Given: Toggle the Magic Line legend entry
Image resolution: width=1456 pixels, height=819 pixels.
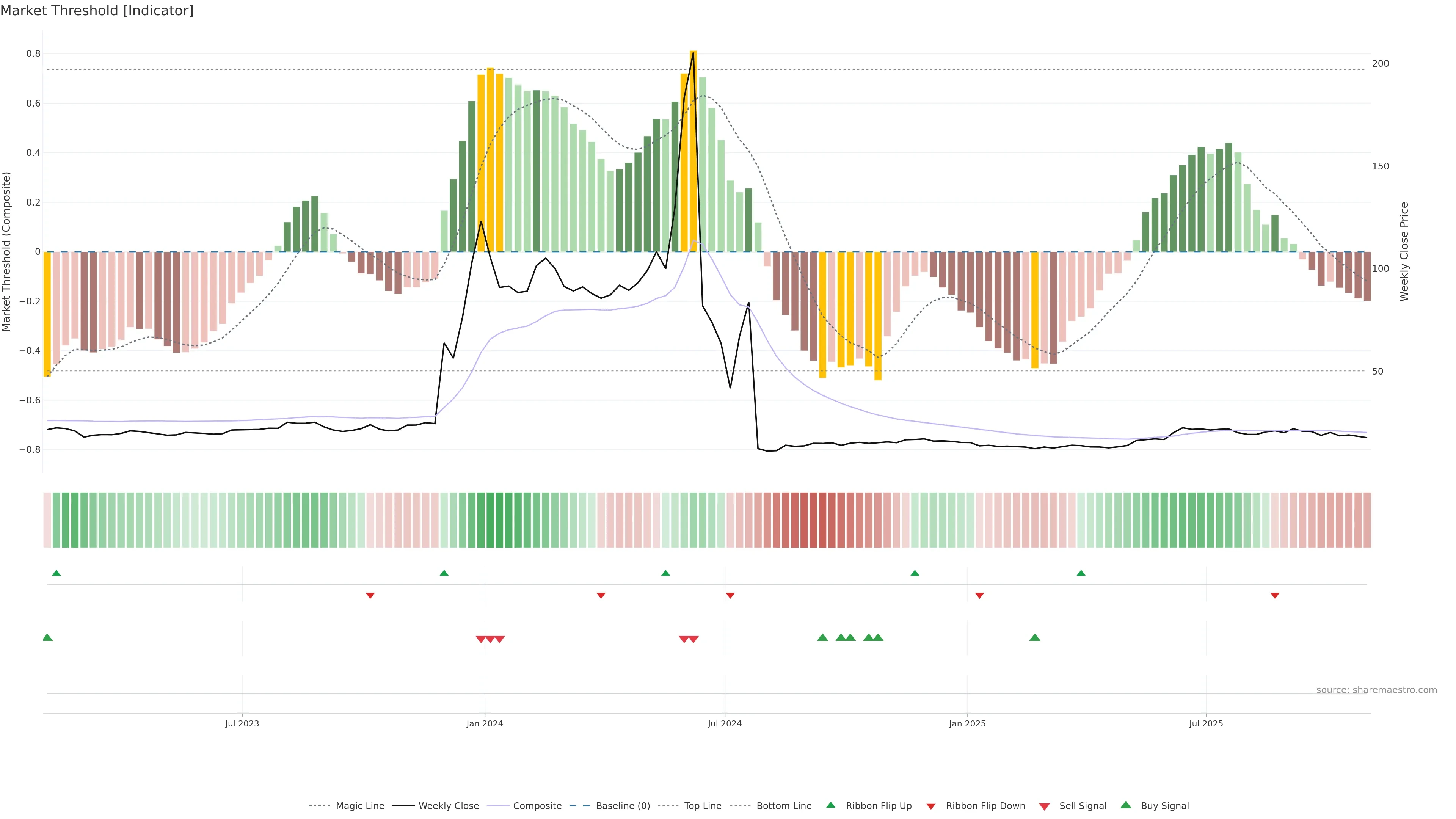Looking at the screenshot, I should 359,806.
